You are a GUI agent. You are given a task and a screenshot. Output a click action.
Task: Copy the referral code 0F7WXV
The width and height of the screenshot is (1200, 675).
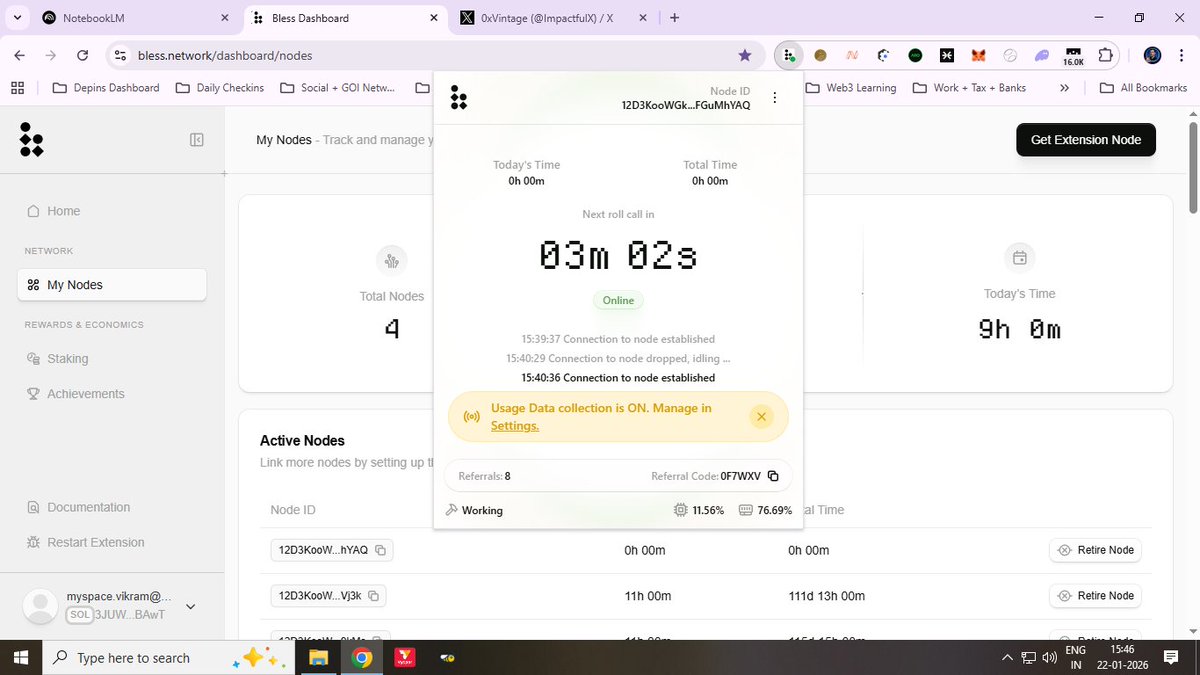773,476
